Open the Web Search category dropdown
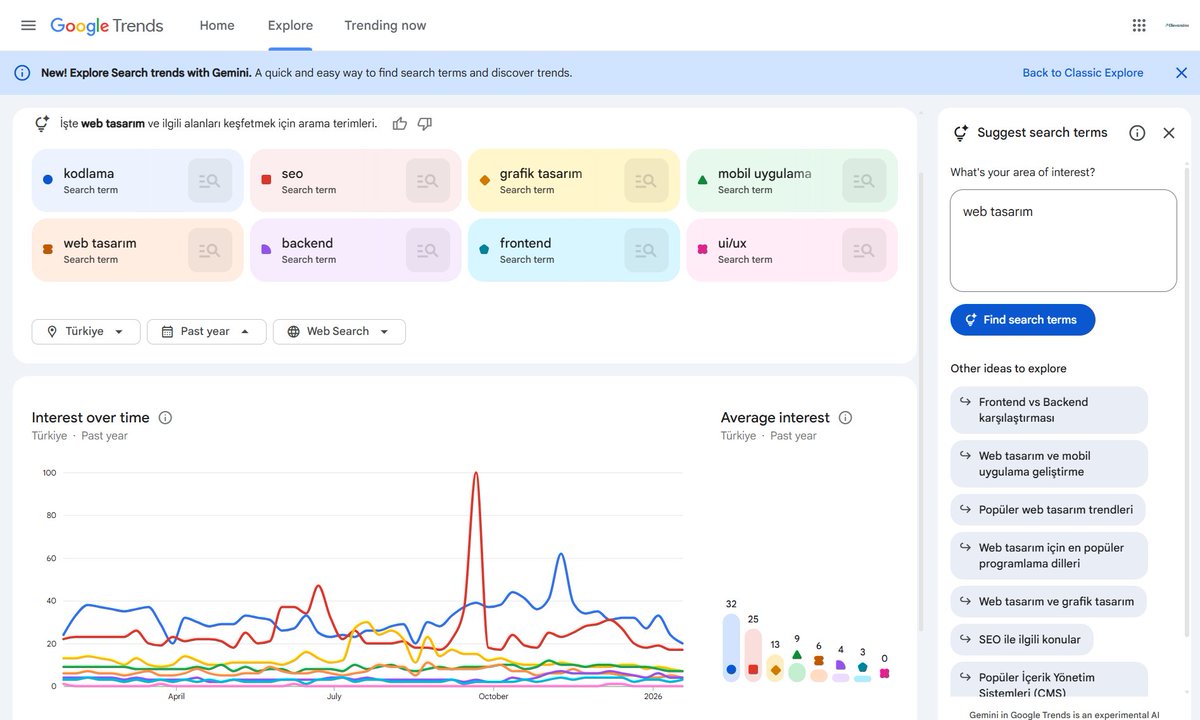 [339, 331]
